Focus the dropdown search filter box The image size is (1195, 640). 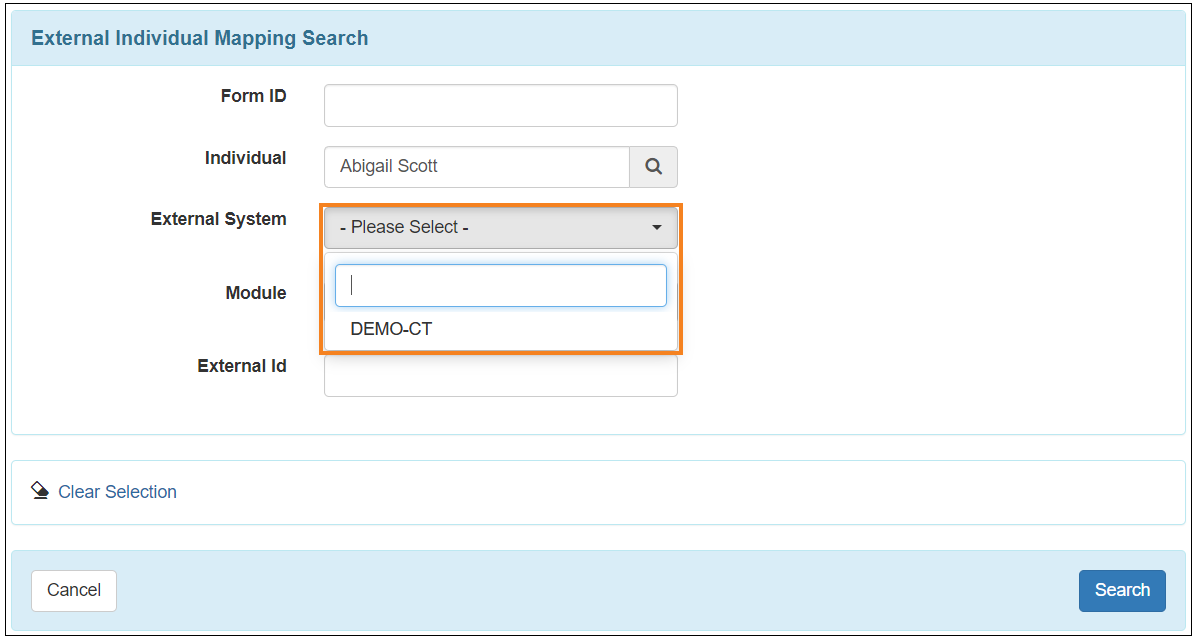(x=501, y=286)
